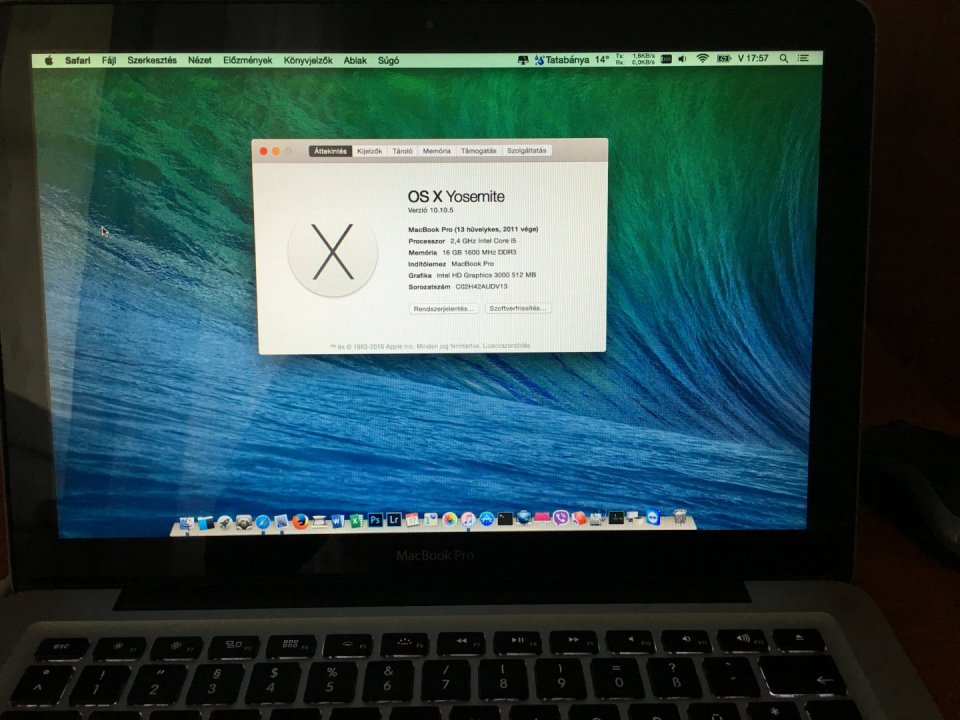Click the Indítólemez MacBook Pro line

[x=451, y=264]
